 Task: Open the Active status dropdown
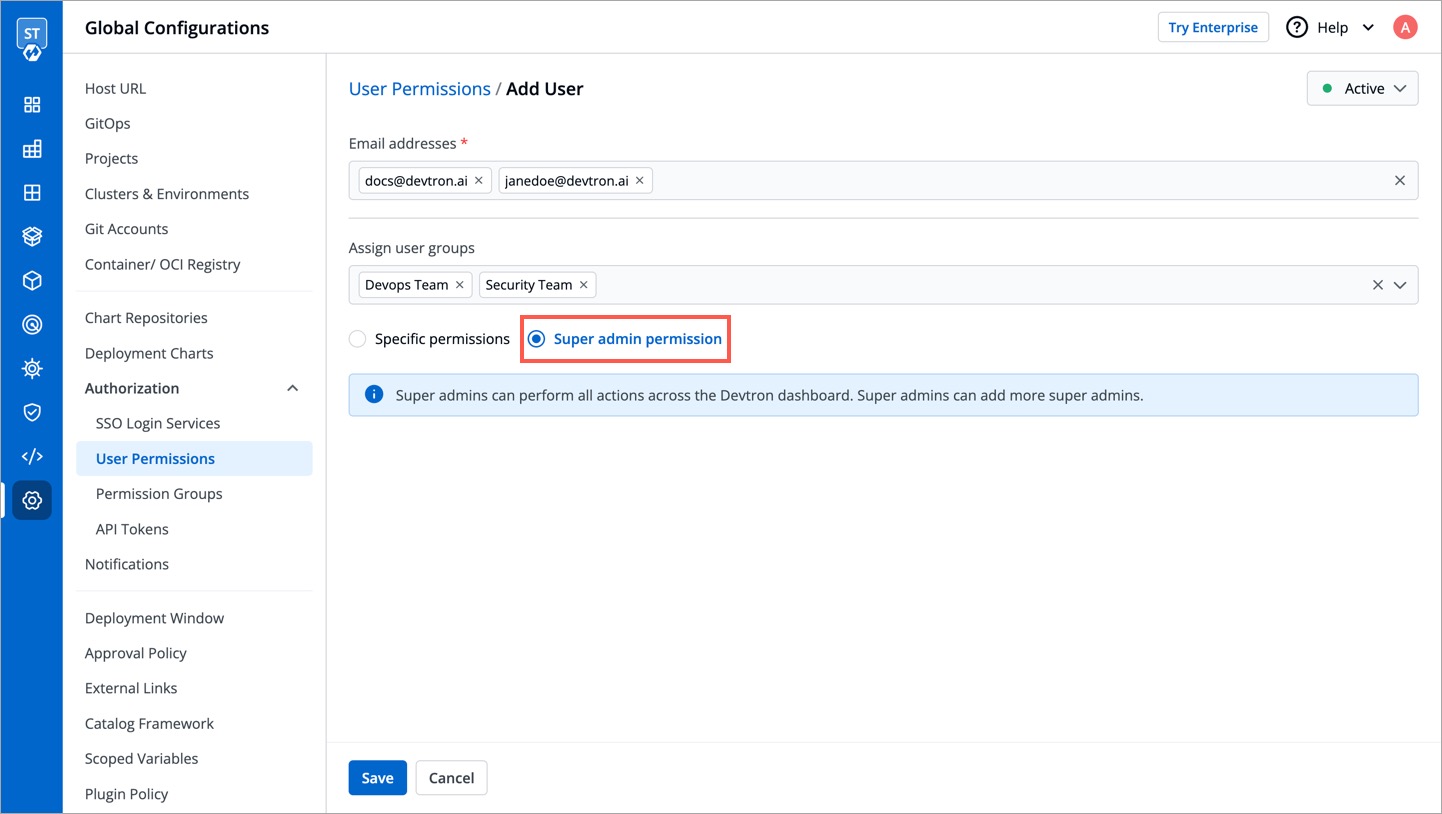pyautogui.click(x=1362, y=88)
